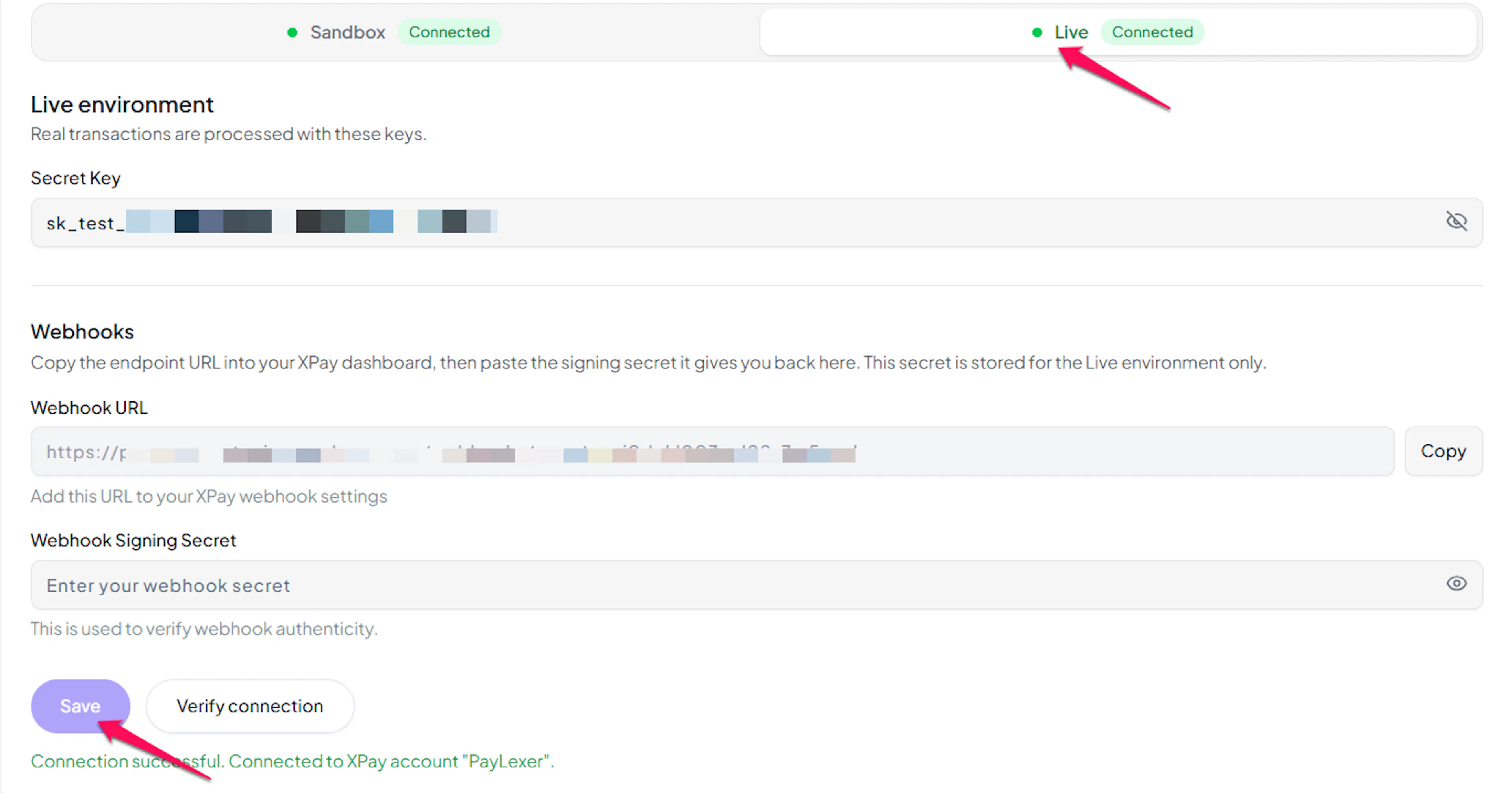This screenshot has height=793, width=1512.
Task: Click into the Webhook Signing Secret field
Action: click(756, 585)
